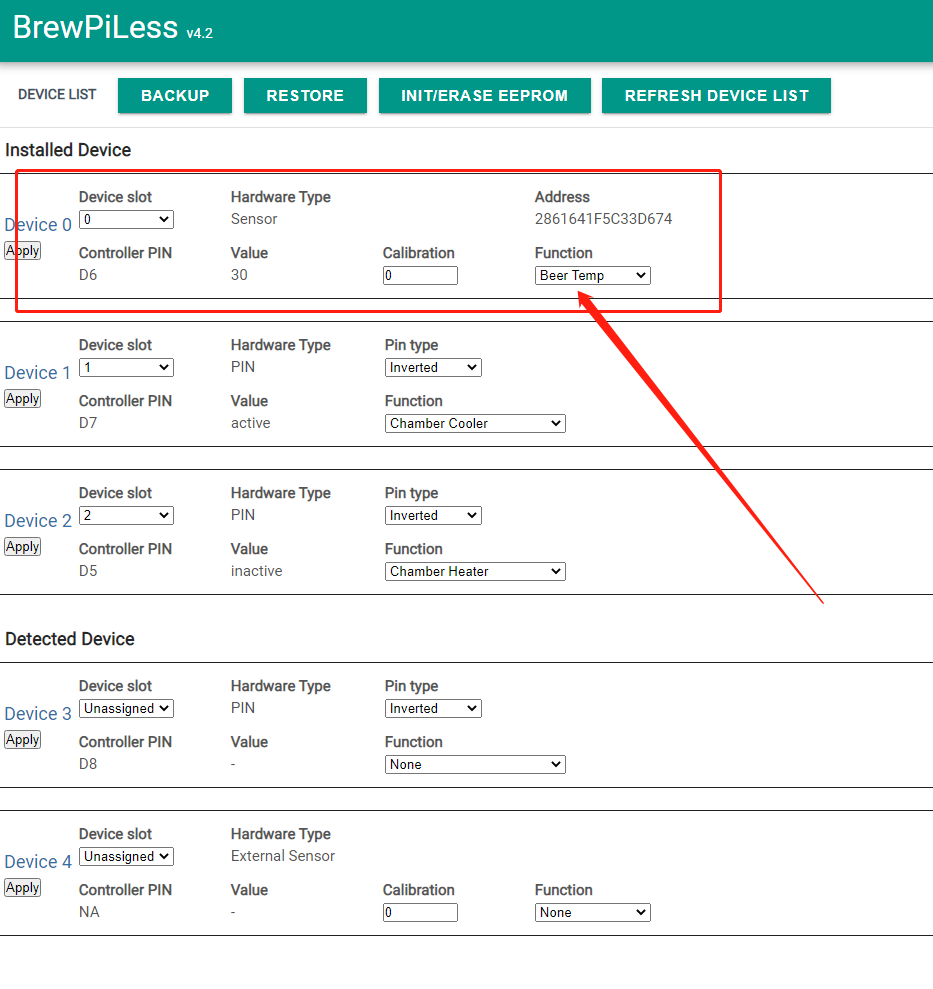This screenshot has height=989, width=933.
Task: Open Device 1 Pin type Inverted dropdown
Action: 433,368
